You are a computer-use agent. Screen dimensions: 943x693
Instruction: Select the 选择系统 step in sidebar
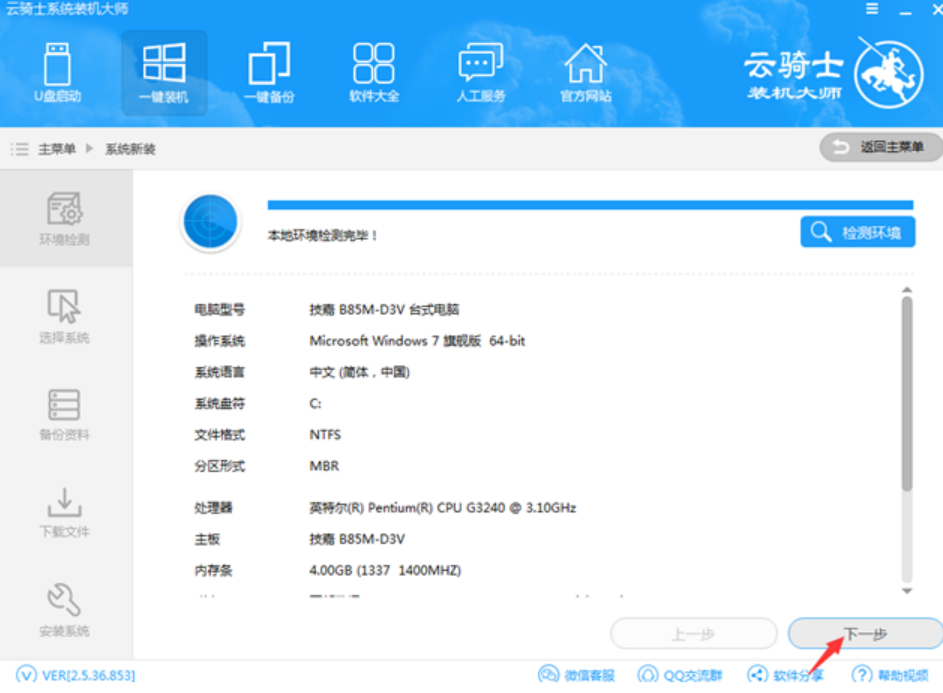[65, 316]
